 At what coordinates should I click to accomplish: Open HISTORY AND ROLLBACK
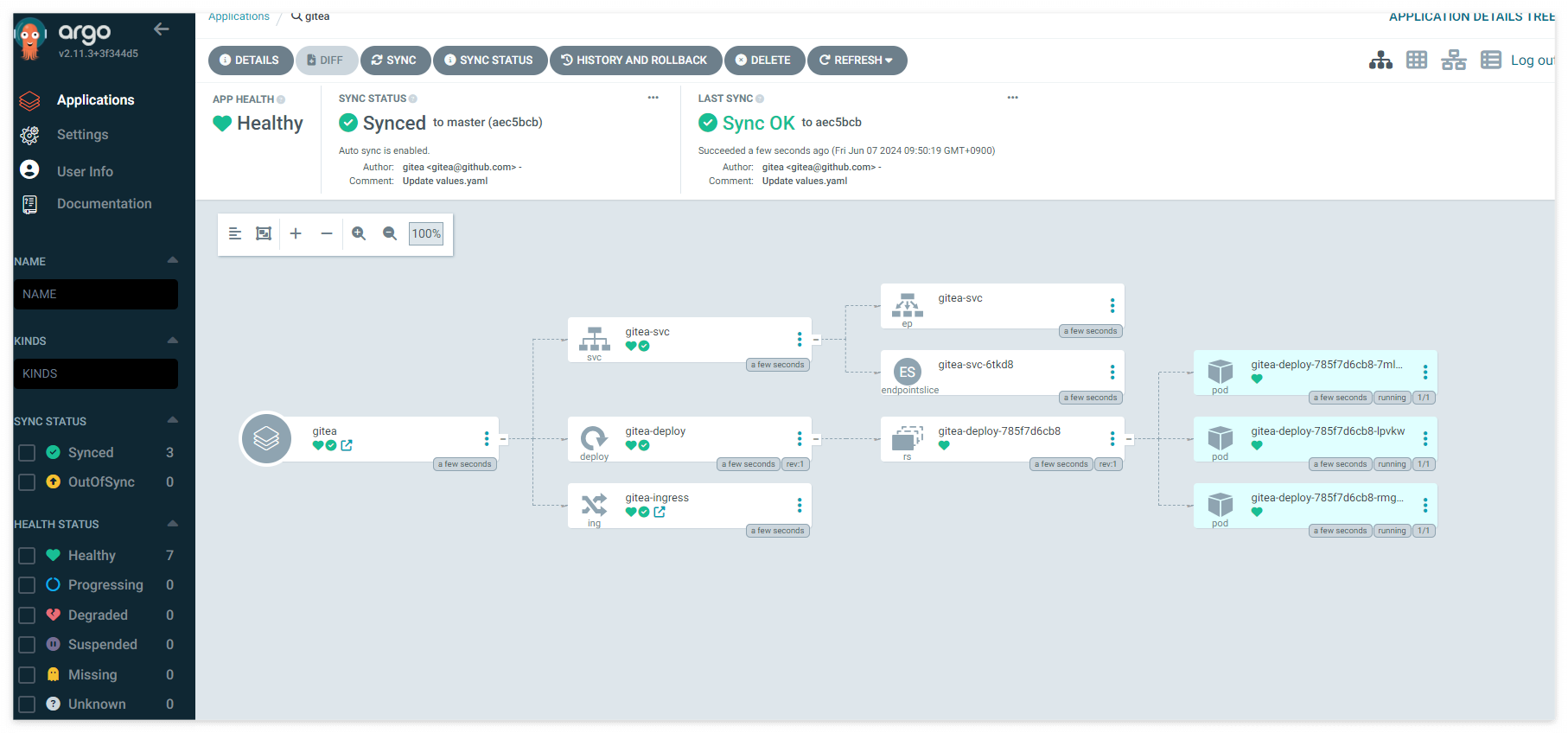[x=635, y=61]
